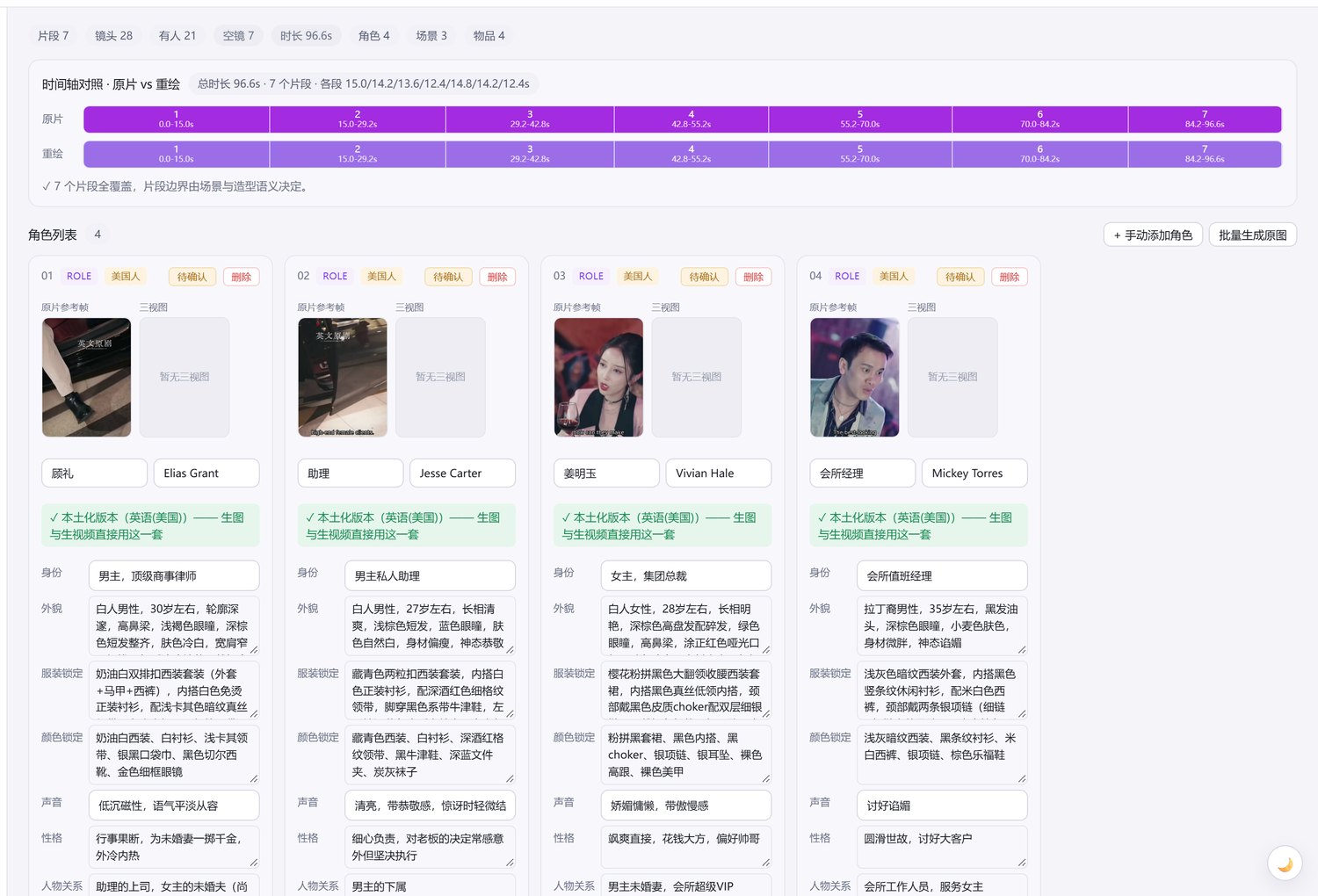Click the 片段 7 stat chip

[53, 36]
